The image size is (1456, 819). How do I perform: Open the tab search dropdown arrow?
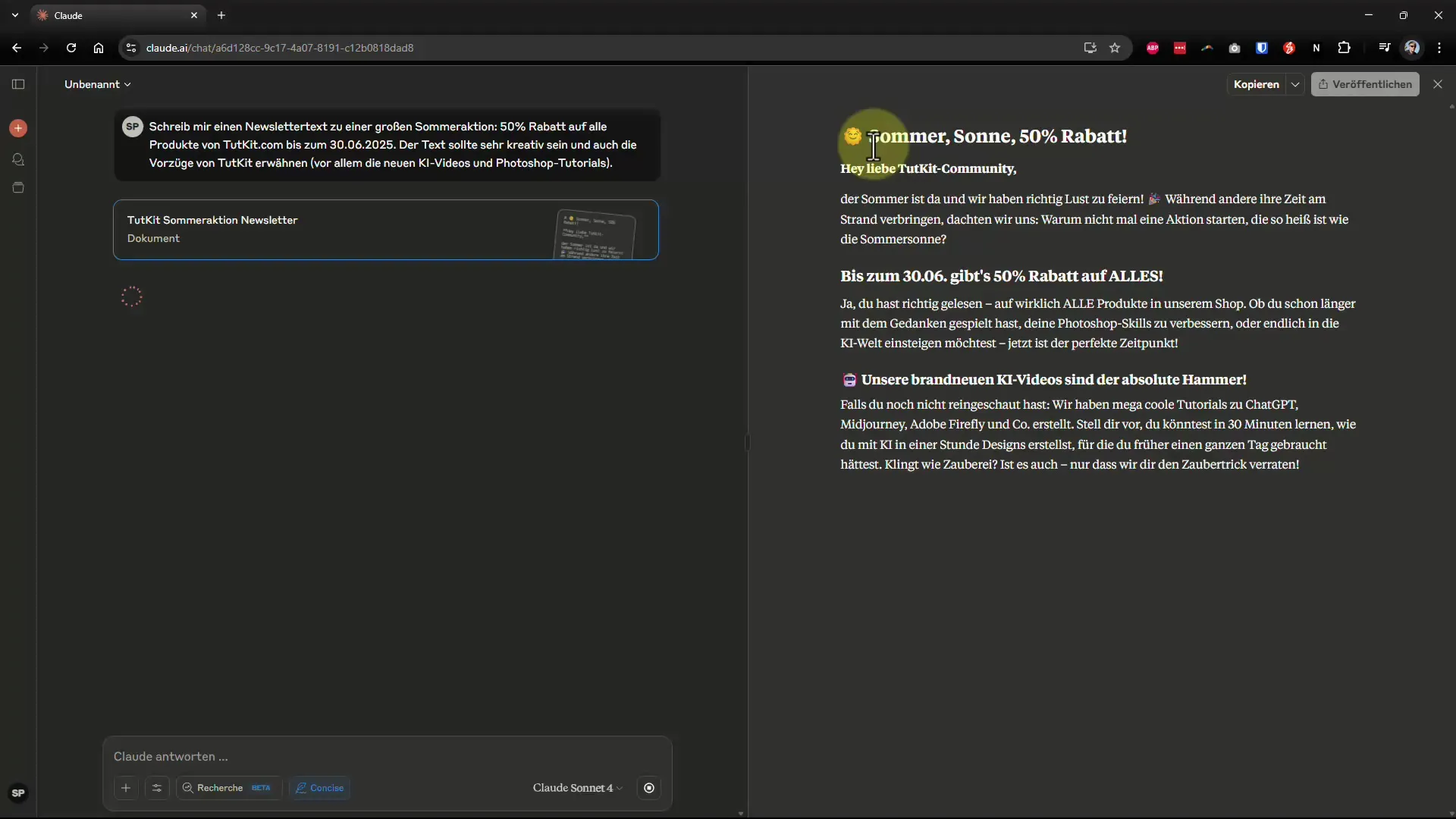coord(15,15)
